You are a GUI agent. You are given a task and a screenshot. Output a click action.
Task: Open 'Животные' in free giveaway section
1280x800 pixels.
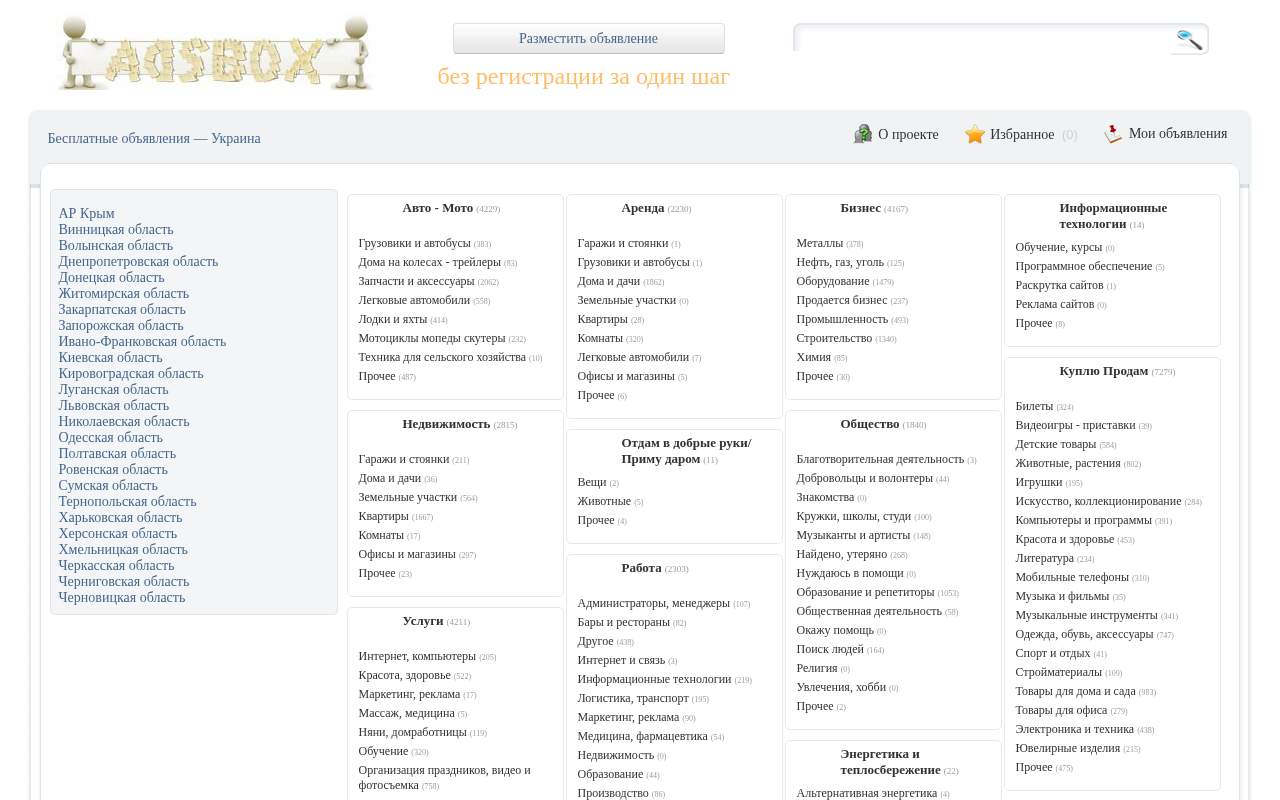click(604, 501)
